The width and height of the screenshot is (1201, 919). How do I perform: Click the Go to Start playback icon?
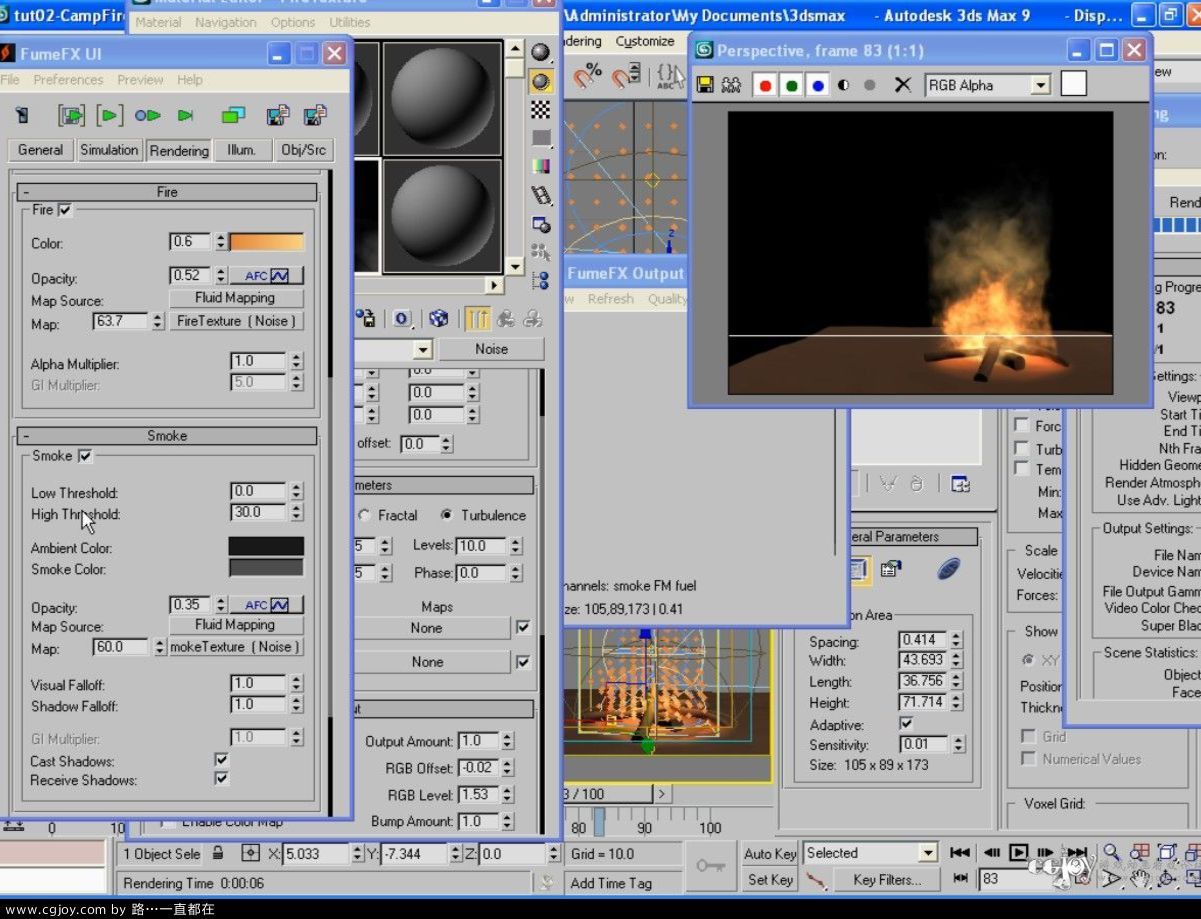pos(959,852)
